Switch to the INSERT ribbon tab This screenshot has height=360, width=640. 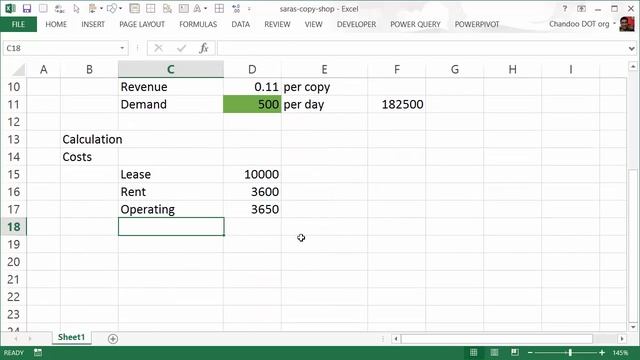tap(93, 24)
